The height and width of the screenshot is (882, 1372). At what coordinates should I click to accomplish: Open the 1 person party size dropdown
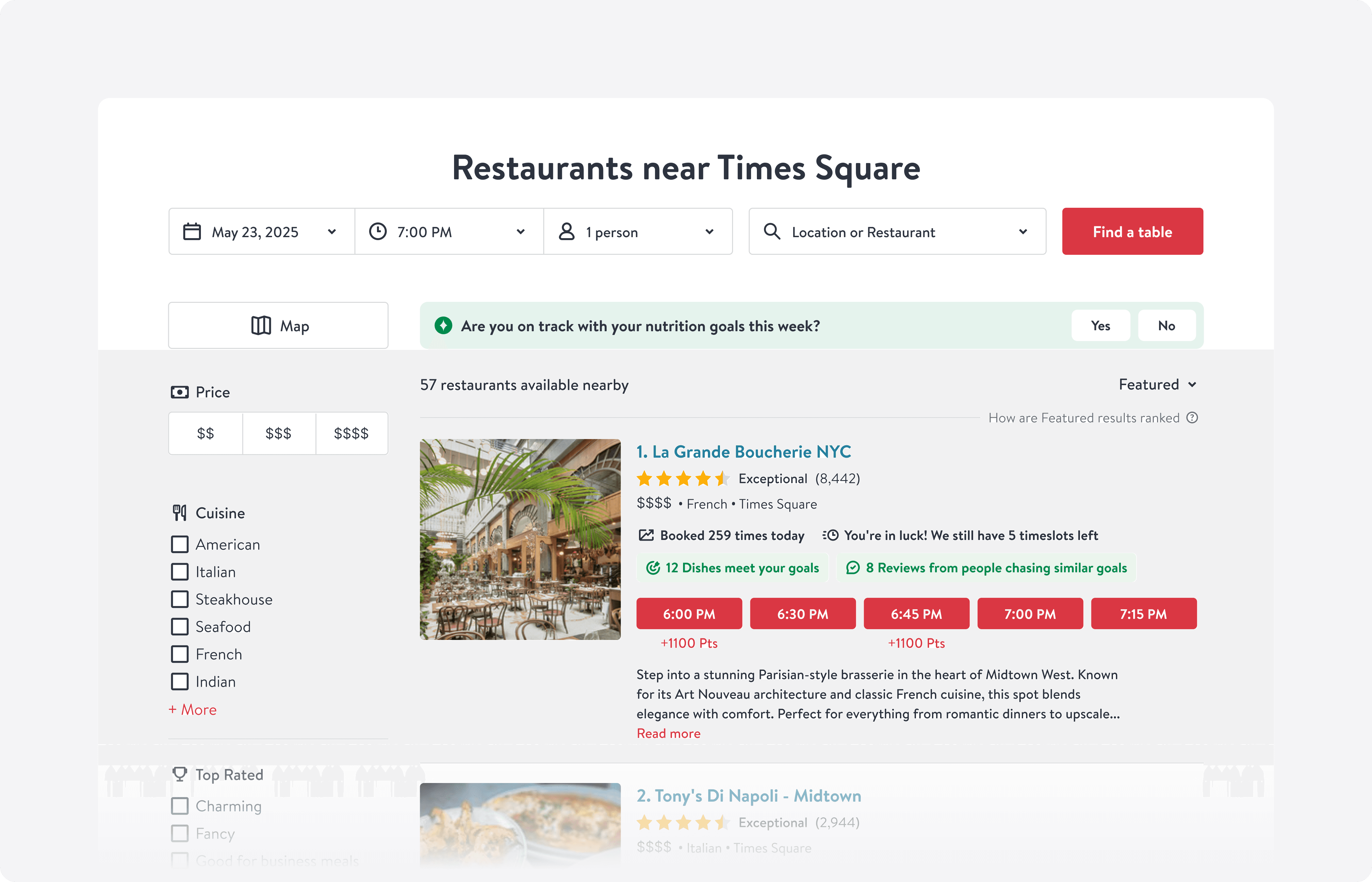point(637,232)
